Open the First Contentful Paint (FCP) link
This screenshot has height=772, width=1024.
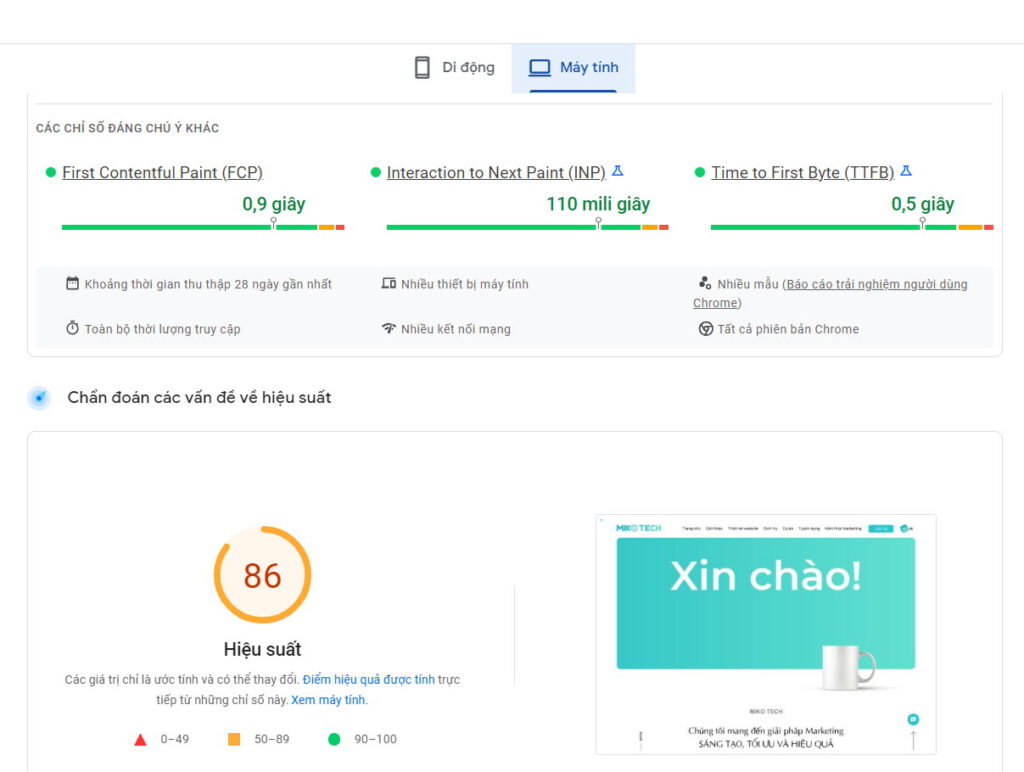click(161, 172)
